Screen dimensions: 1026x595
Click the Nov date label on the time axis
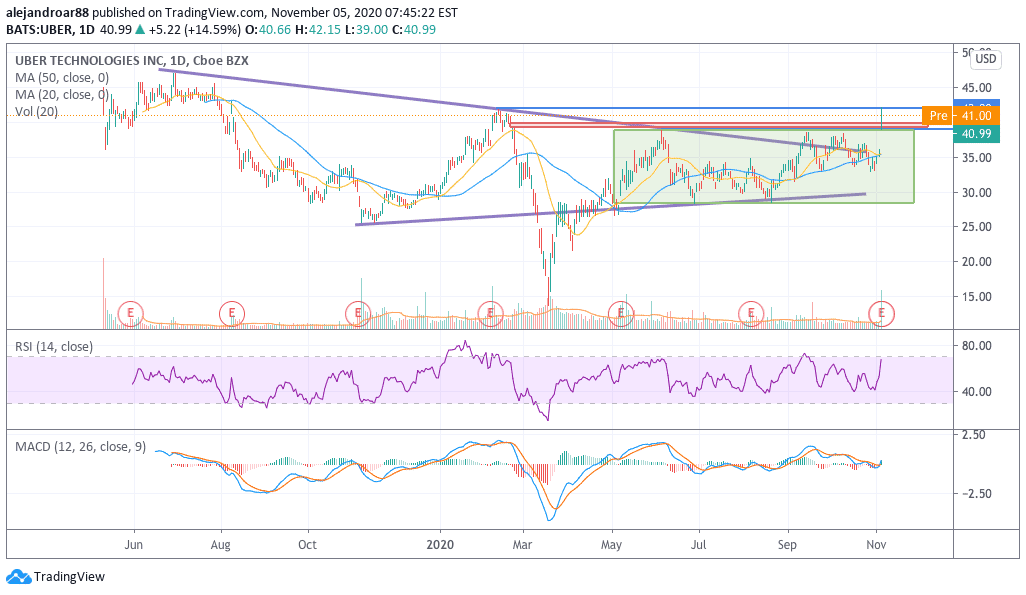click(x=876, y=545)
